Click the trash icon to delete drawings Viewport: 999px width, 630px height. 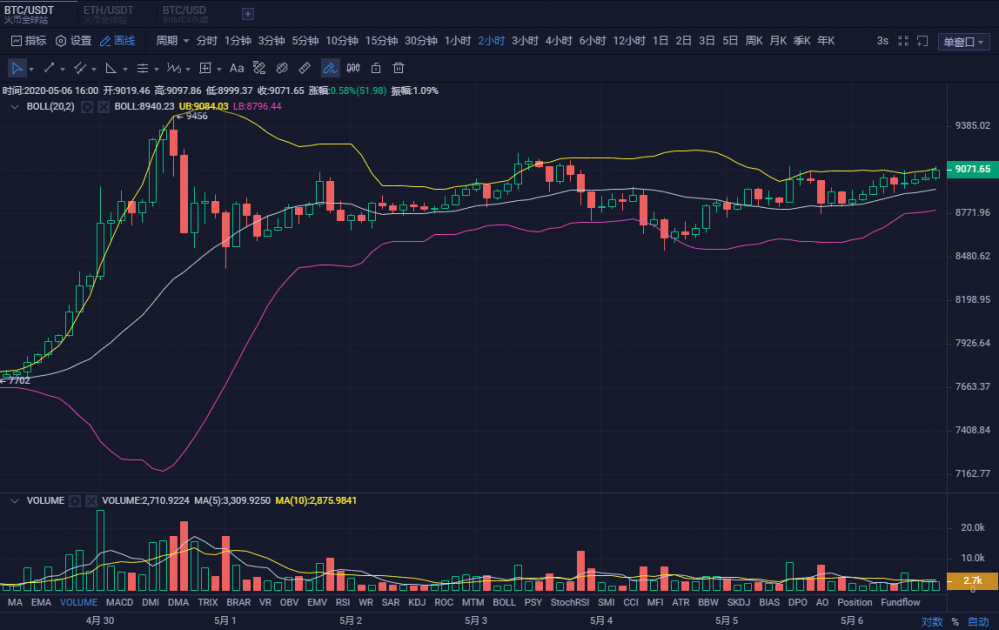398,68
